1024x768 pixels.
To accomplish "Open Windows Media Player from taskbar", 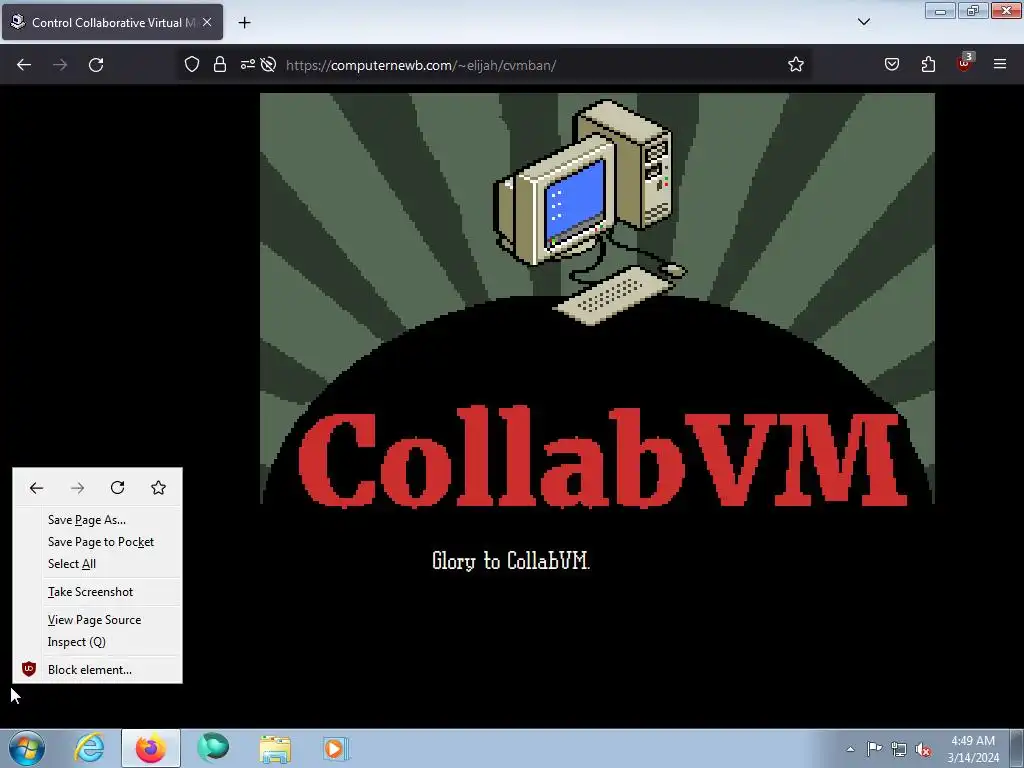I will [x=337, y=748].
